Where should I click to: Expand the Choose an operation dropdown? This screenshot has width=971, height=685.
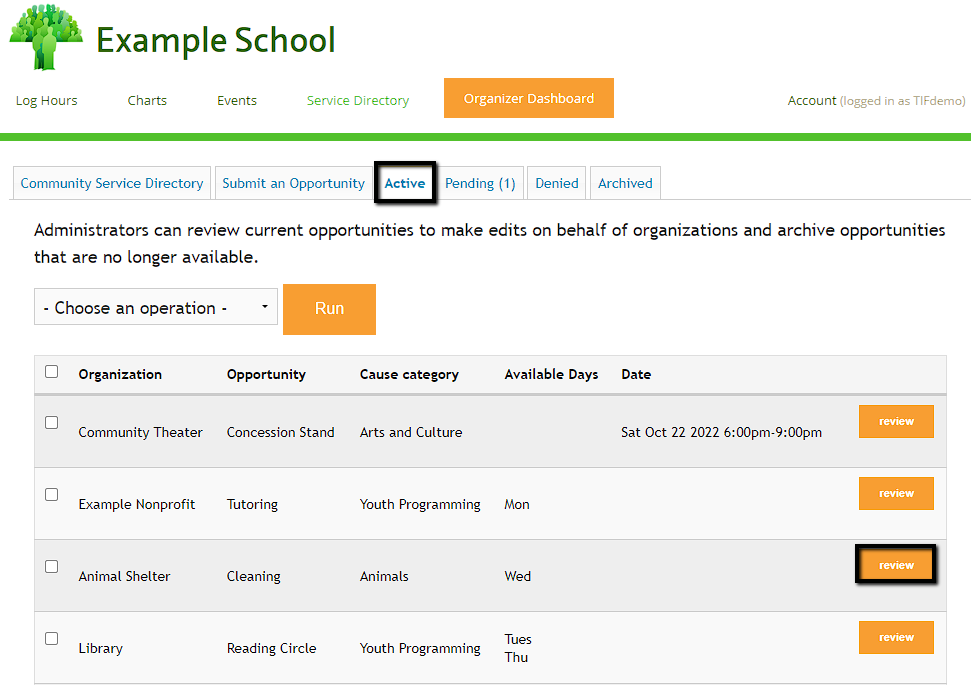coord(155,307)
